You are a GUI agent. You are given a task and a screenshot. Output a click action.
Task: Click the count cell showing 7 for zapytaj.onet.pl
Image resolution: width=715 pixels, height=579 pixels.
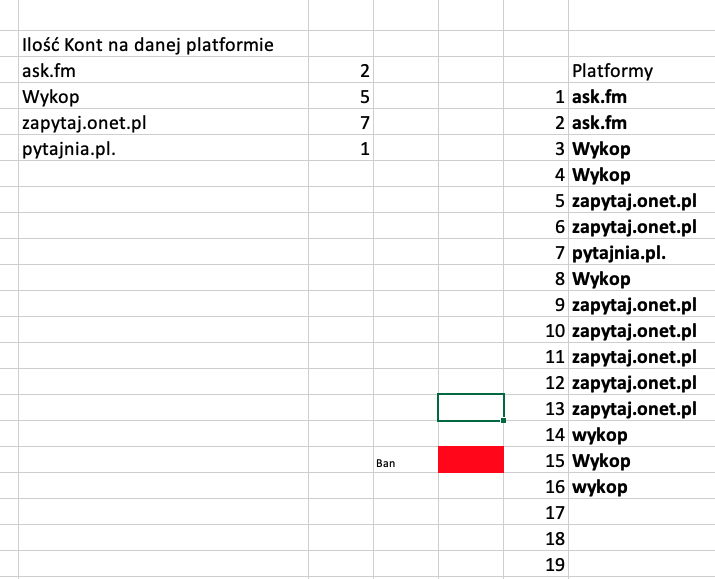[x=341, y=122]
